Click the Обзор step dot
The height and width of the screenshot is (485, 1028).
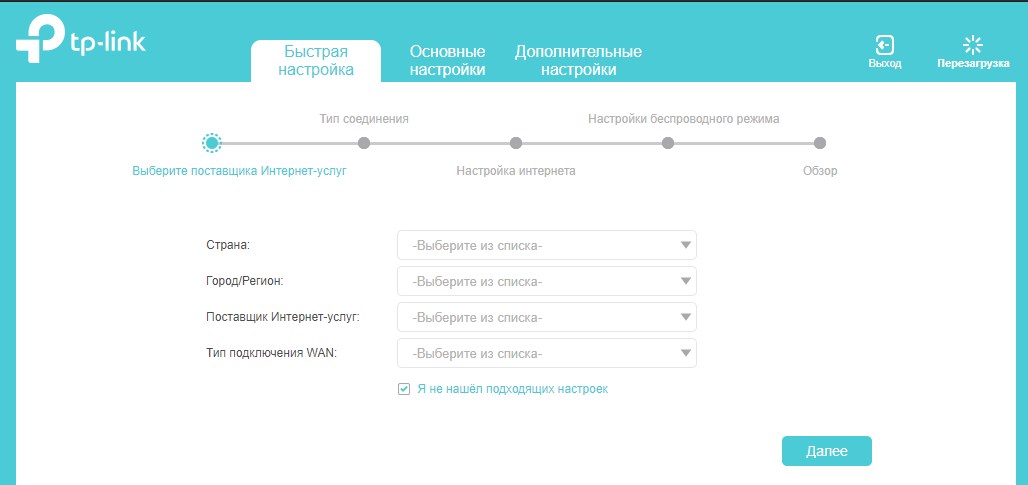[820, 143]
